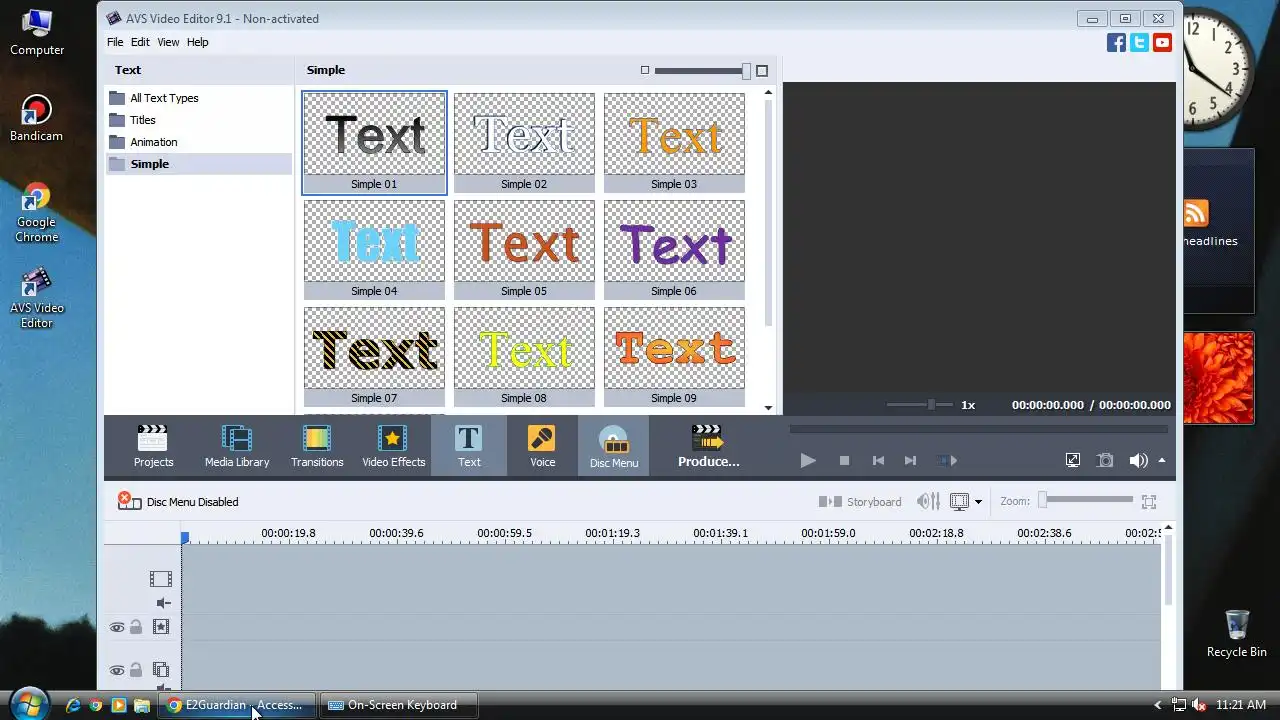Expand the volume arrow next to speaker
The width and height of the screenshot is (1280, 720).
pyautogui.click(x=1162, y=460)
